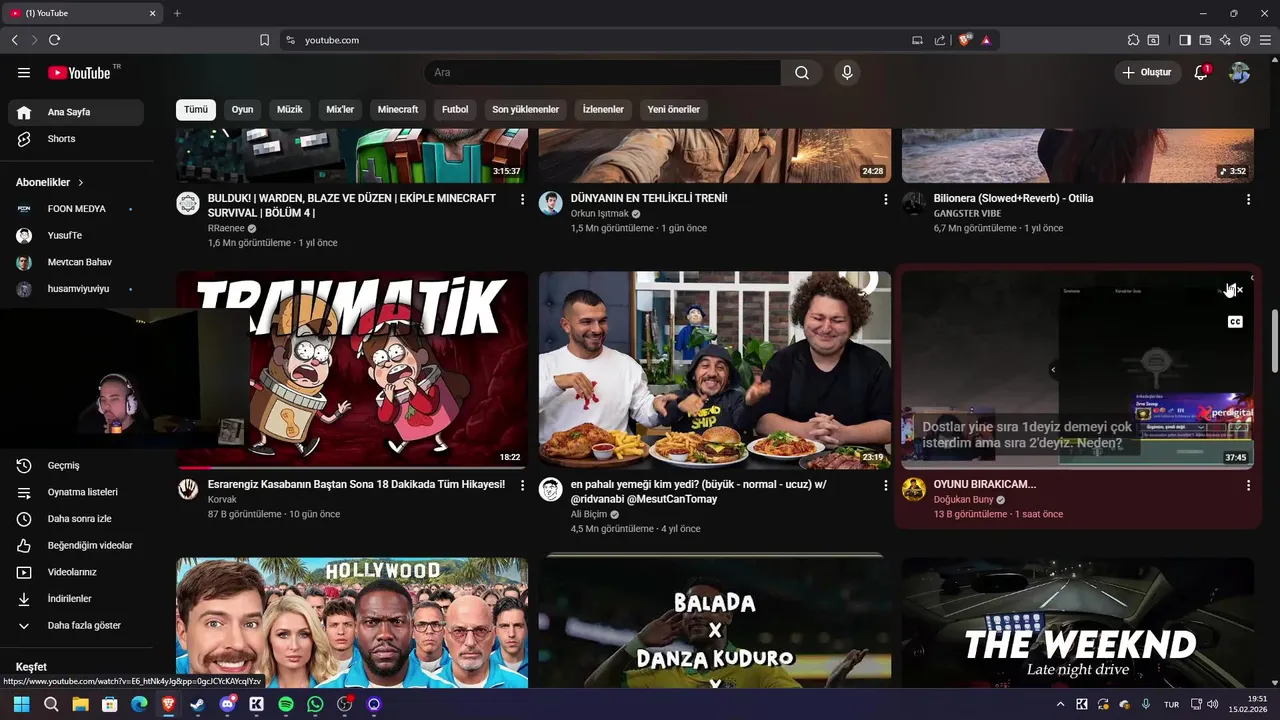Open İndirilenler downloads
The height and width of the screenshot is (720, 1280).
click(x=76, y=599)
